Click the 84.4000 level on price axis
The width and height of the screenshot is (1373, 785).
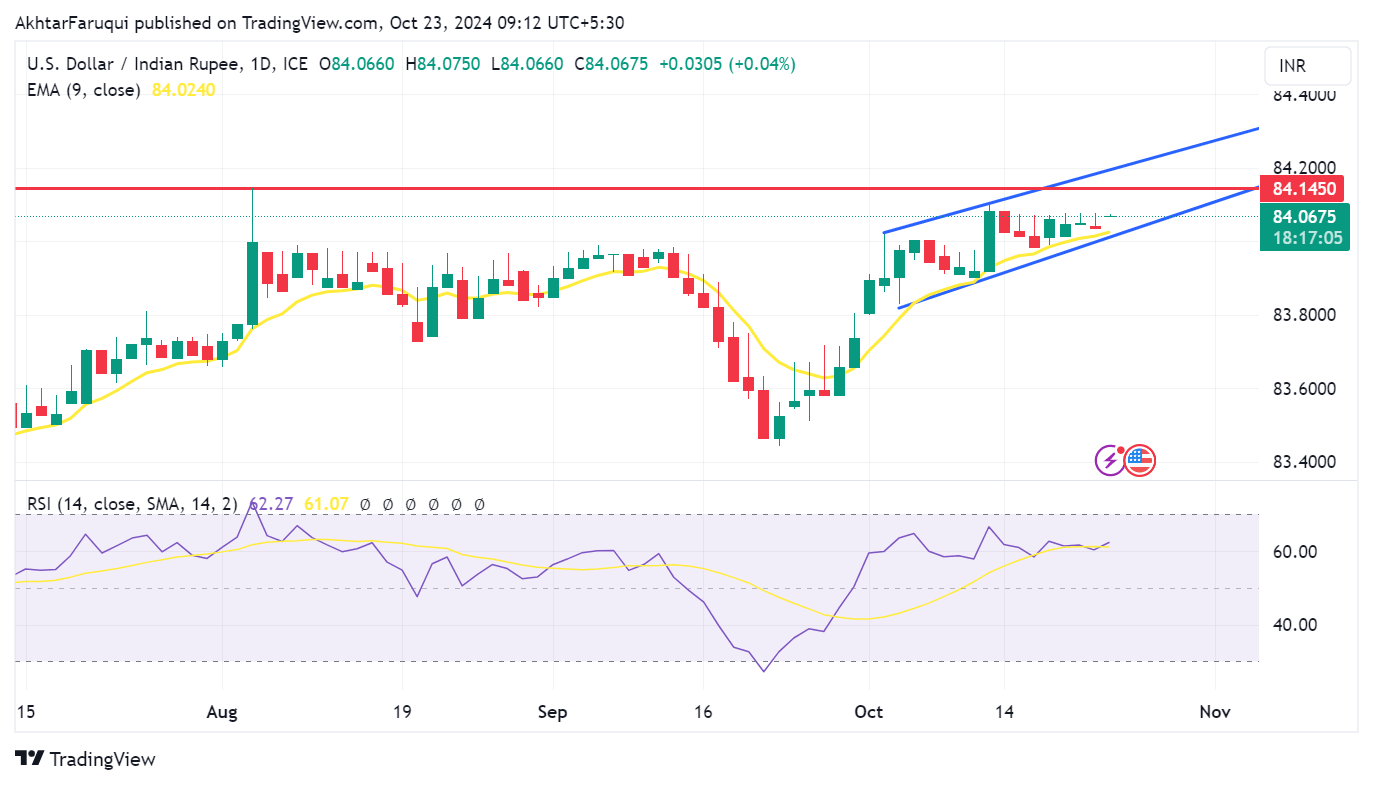(1304, 95)
